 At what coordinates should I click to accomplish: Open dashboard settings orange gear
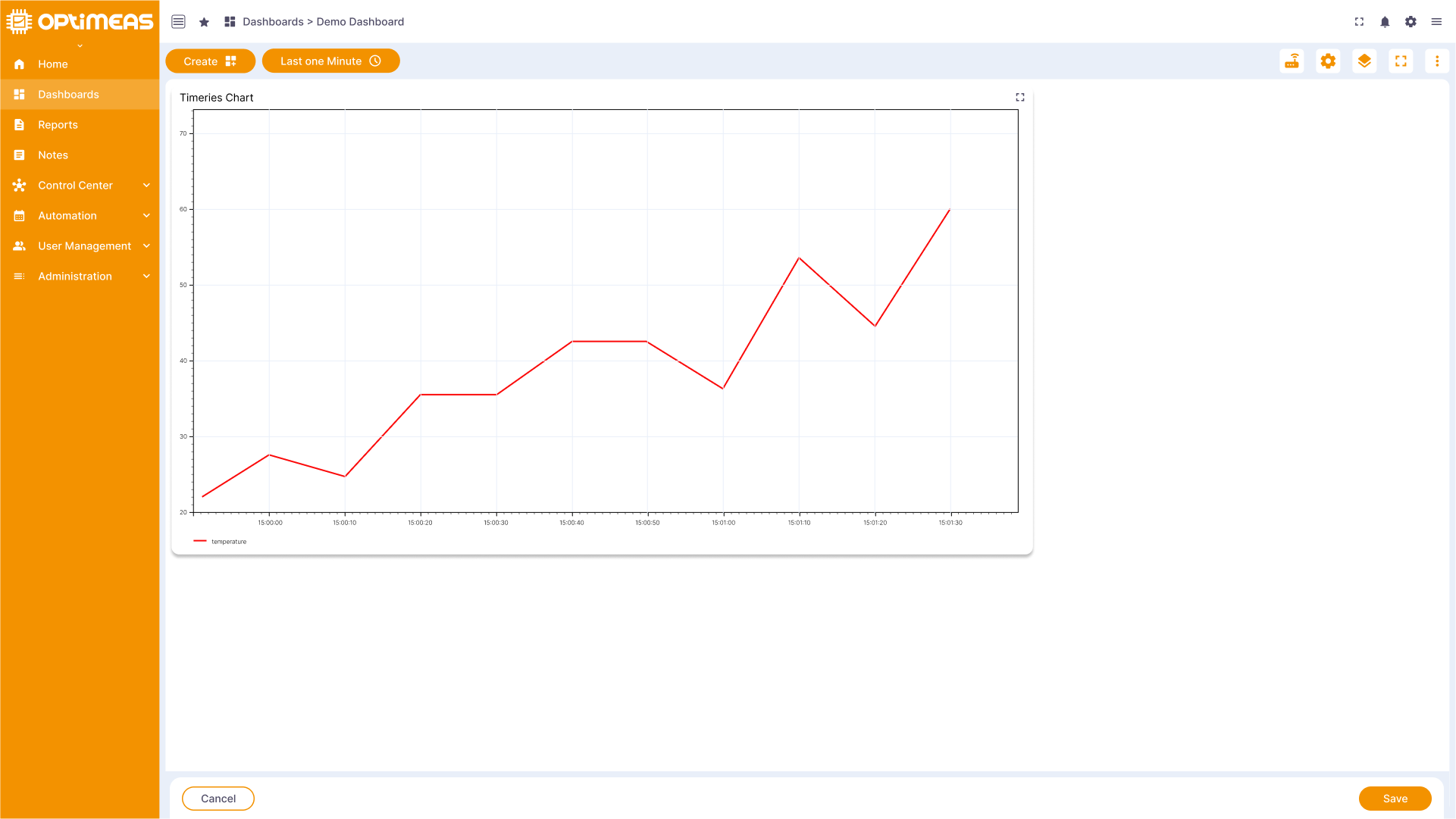[x=1328, y=61]
